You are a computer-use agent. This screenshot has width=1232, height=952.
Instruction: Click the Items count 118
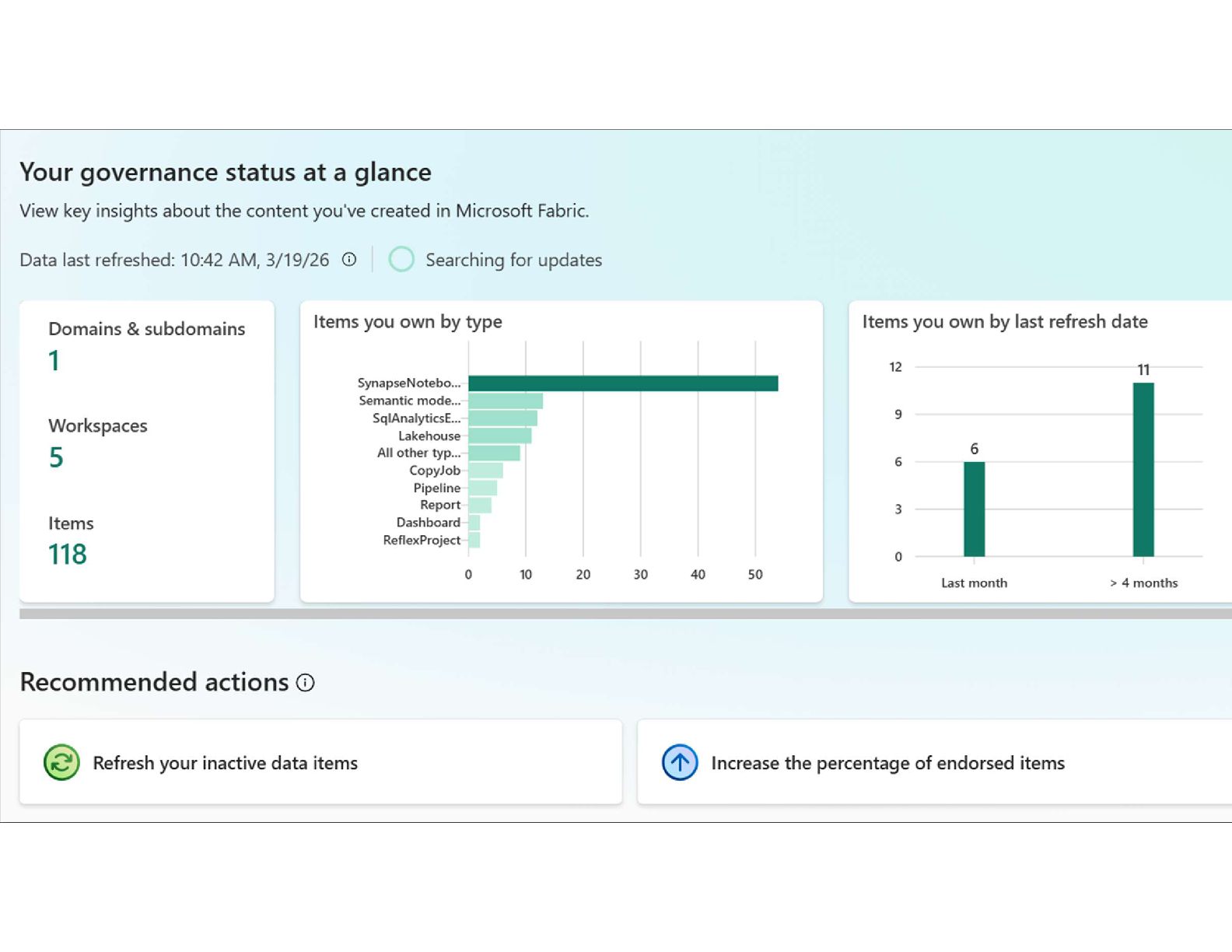(x=68, y=555)
